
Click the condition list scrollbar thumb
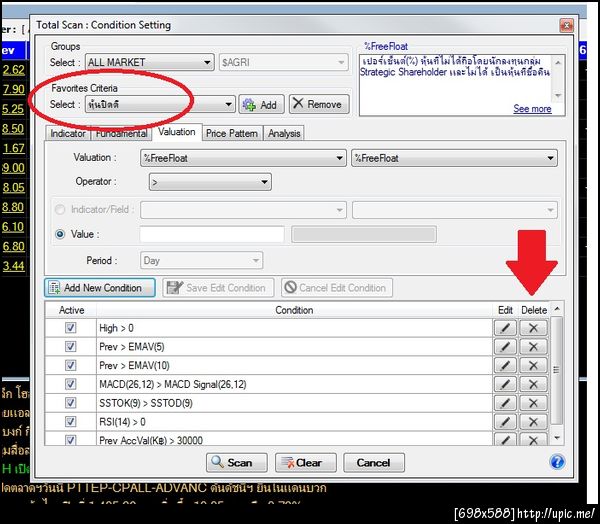tap(556, 370)
